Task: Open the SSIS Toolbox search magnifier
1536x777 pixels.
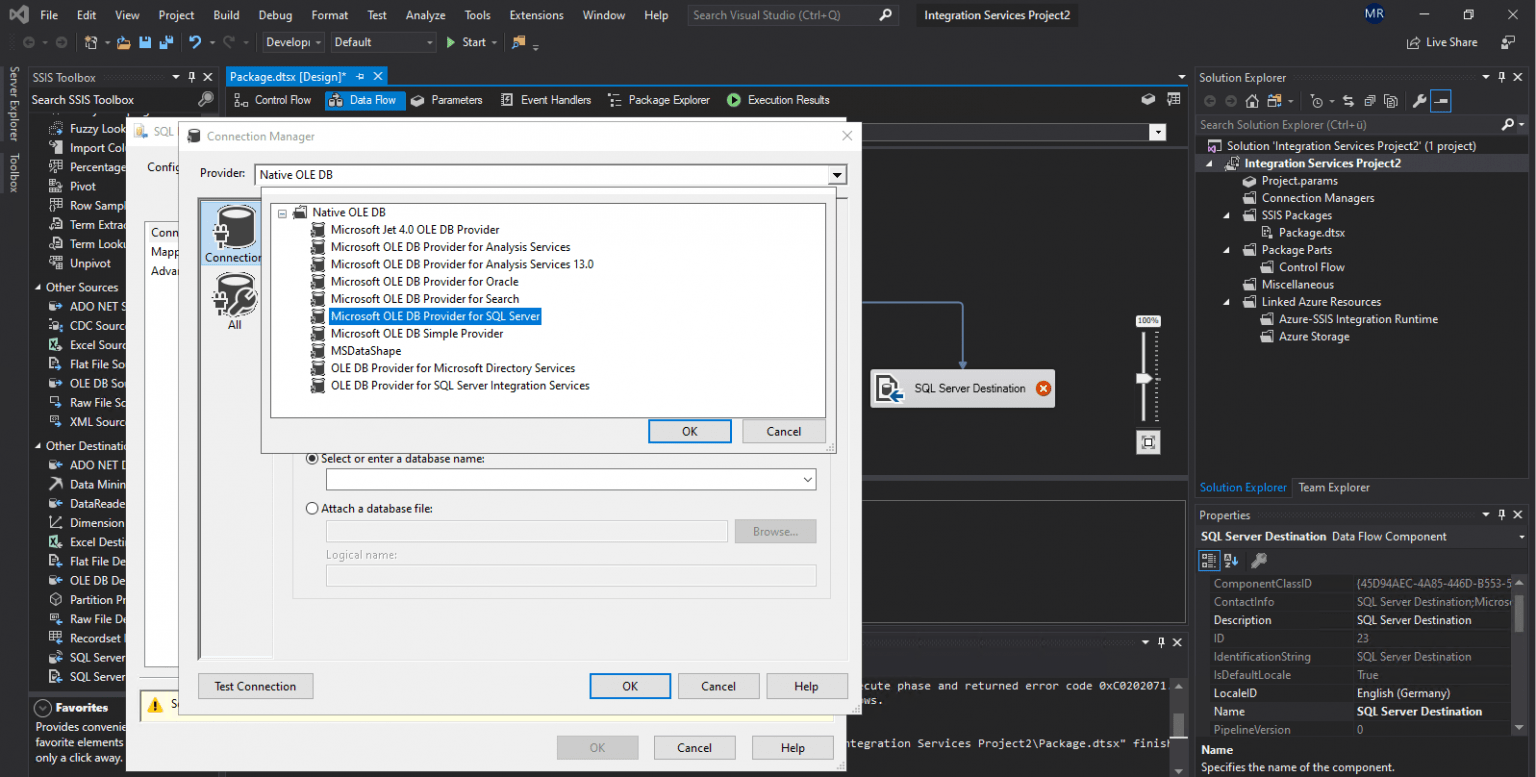Action: click(205, 99)
